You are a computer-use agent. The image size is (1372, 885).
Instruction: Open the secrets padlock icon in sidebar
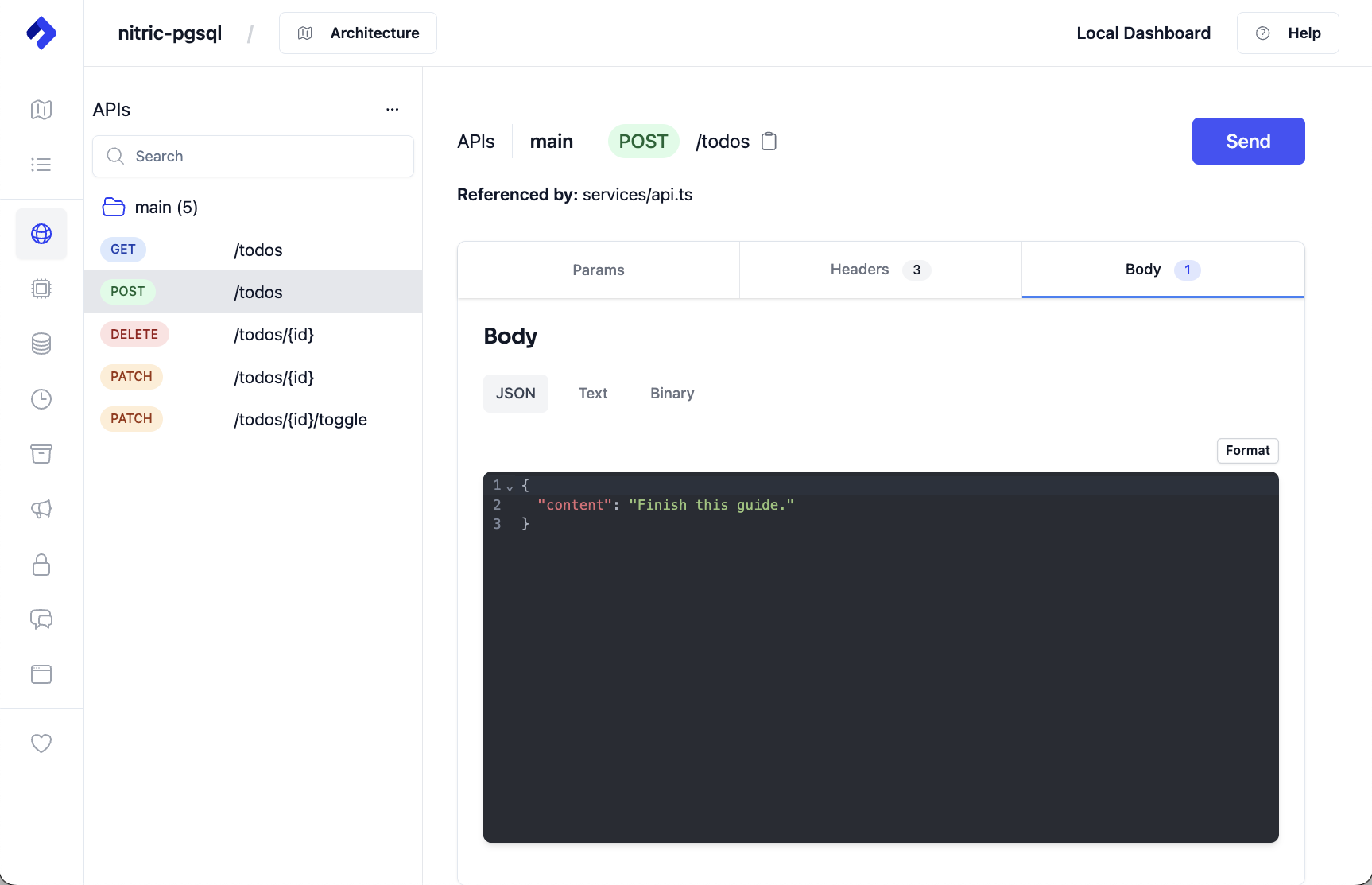tap(41, 565)
